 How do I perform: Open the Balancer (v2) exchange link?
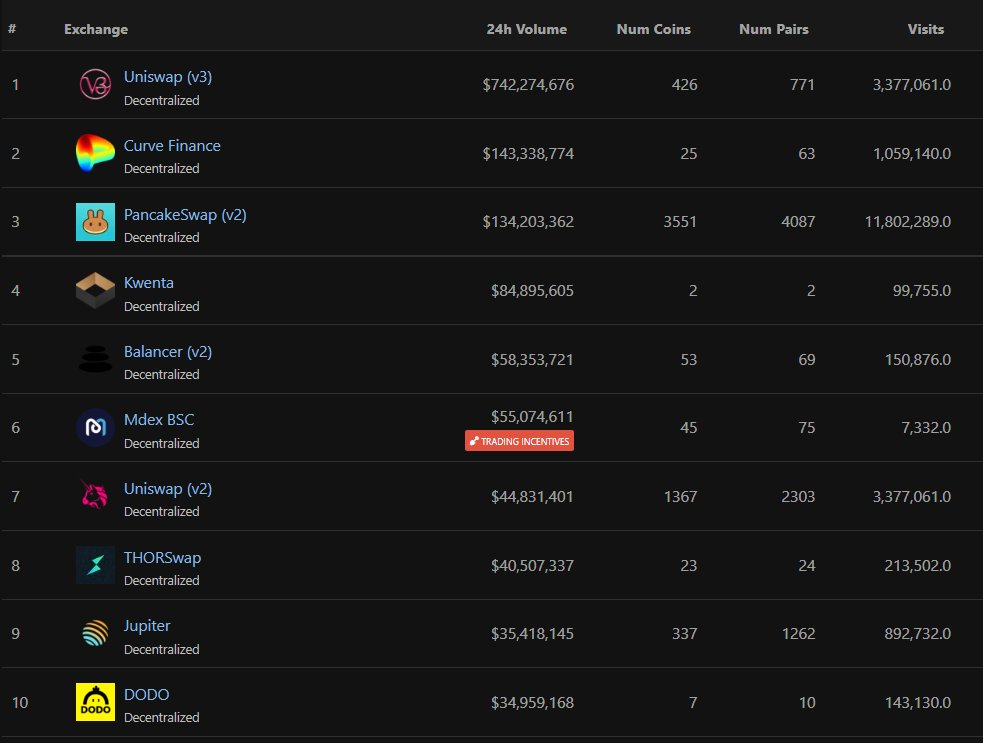168,352
